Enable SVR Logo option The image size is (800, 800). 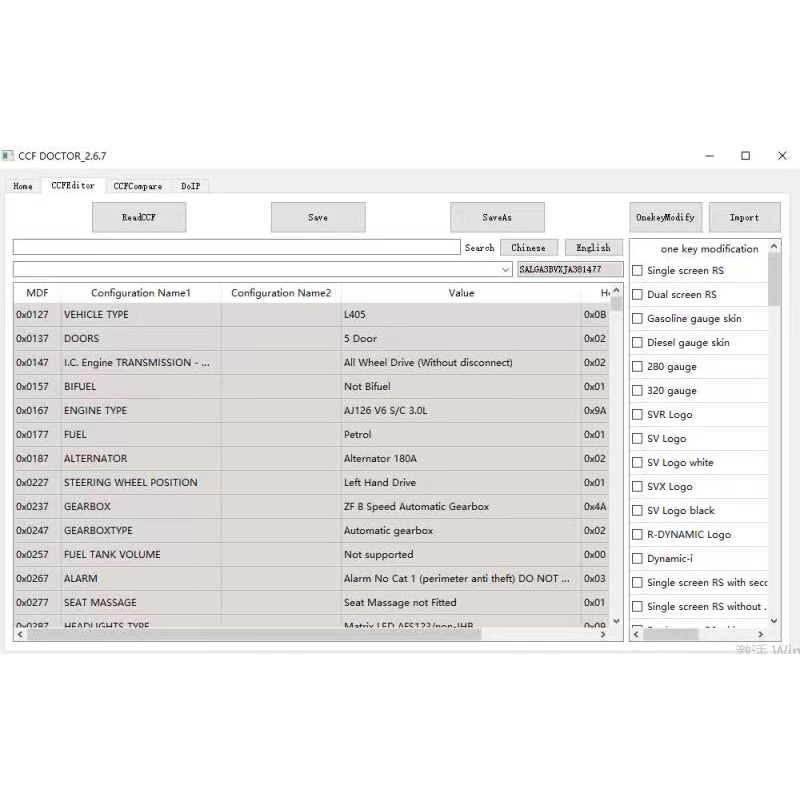(x=637, y=414)
